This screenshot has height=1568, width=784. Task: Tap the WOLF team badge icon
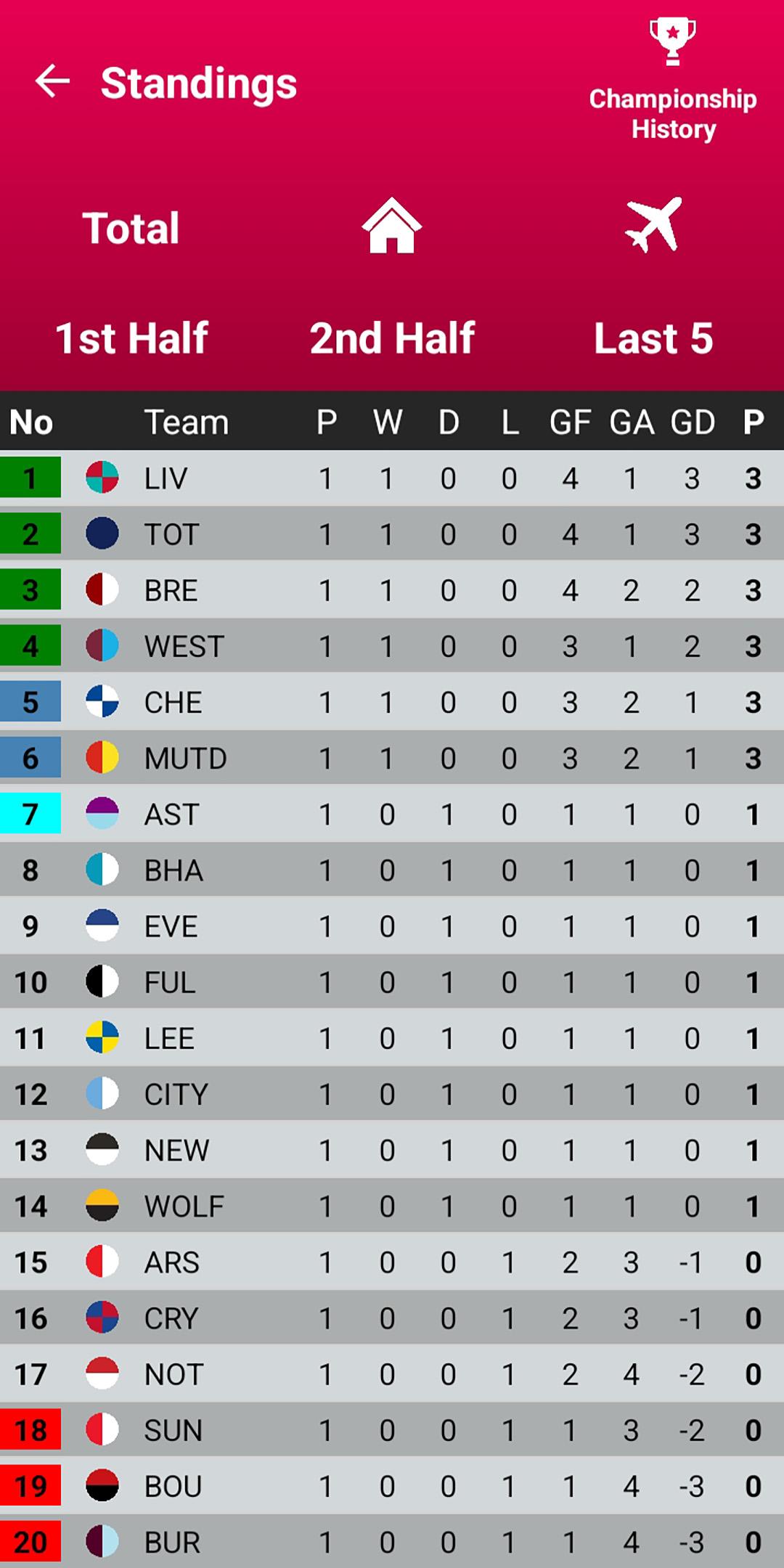102,1206
